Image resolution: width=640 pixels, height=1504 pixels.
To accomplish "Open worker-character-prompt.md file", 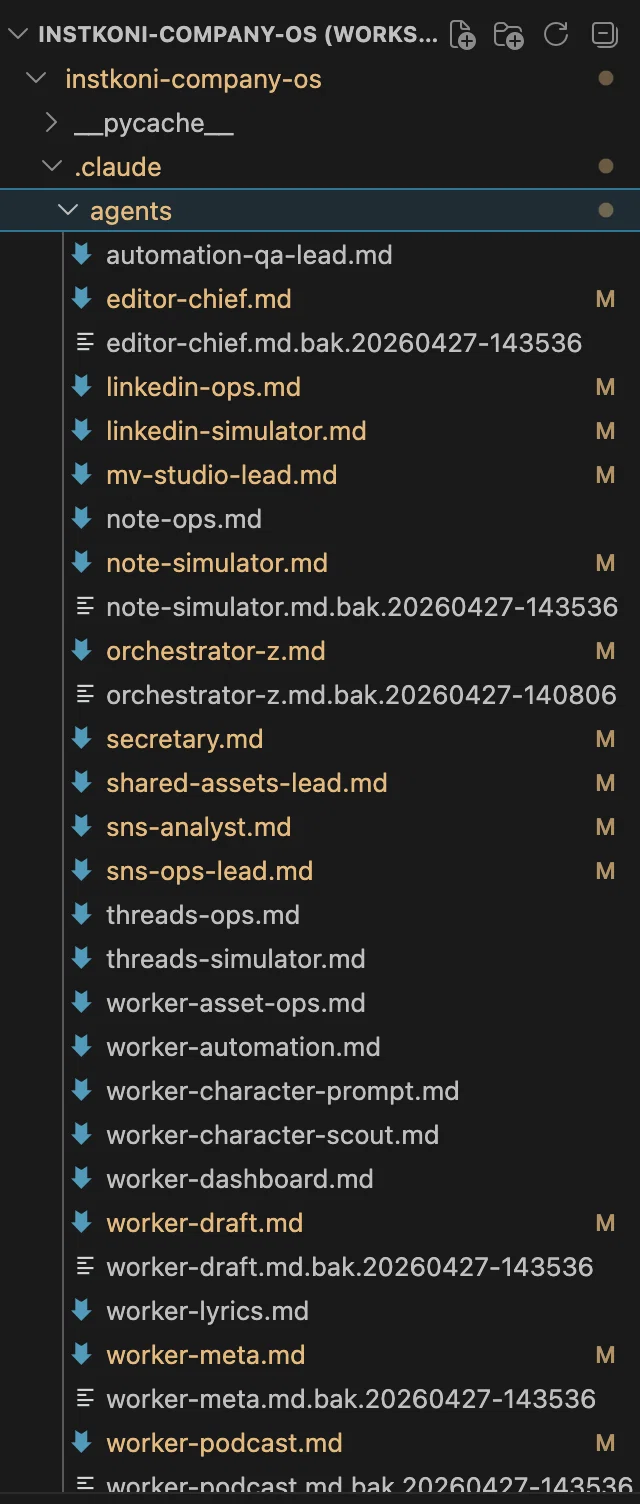I will coord(283,1091).
